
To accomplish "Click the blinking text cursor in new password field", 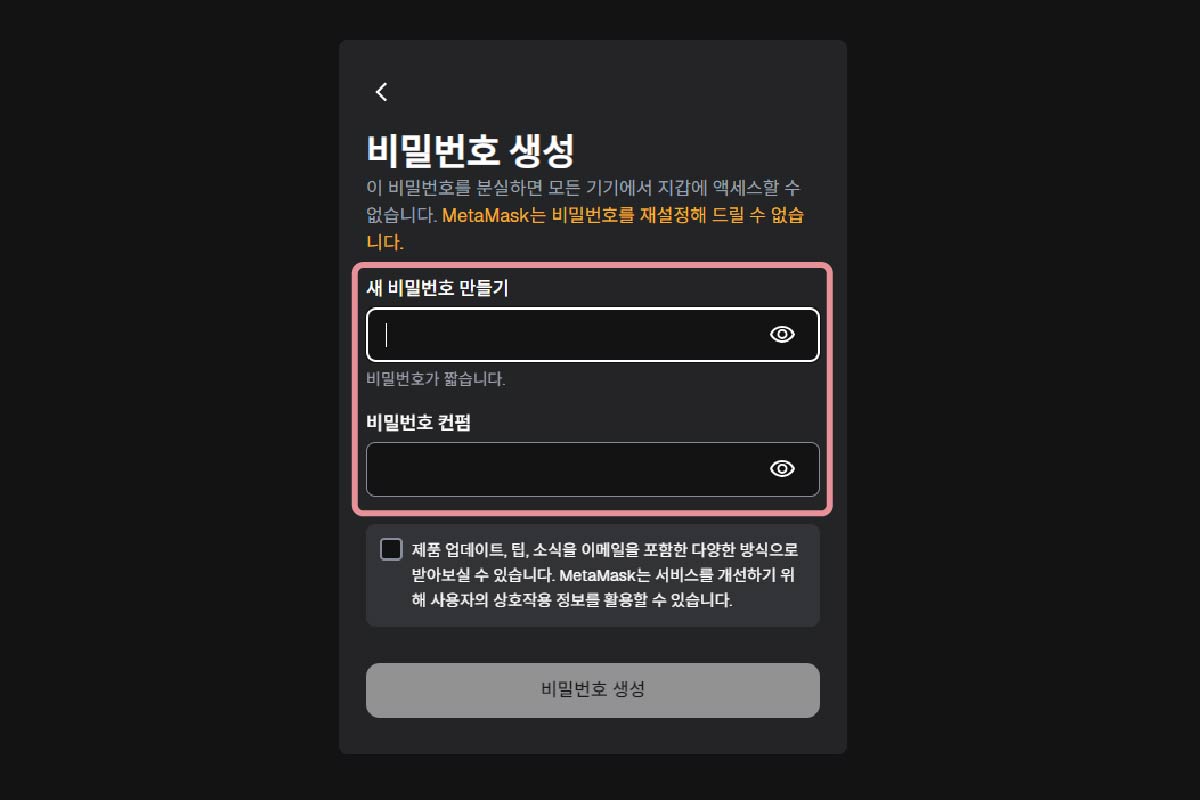I will 387,334.
